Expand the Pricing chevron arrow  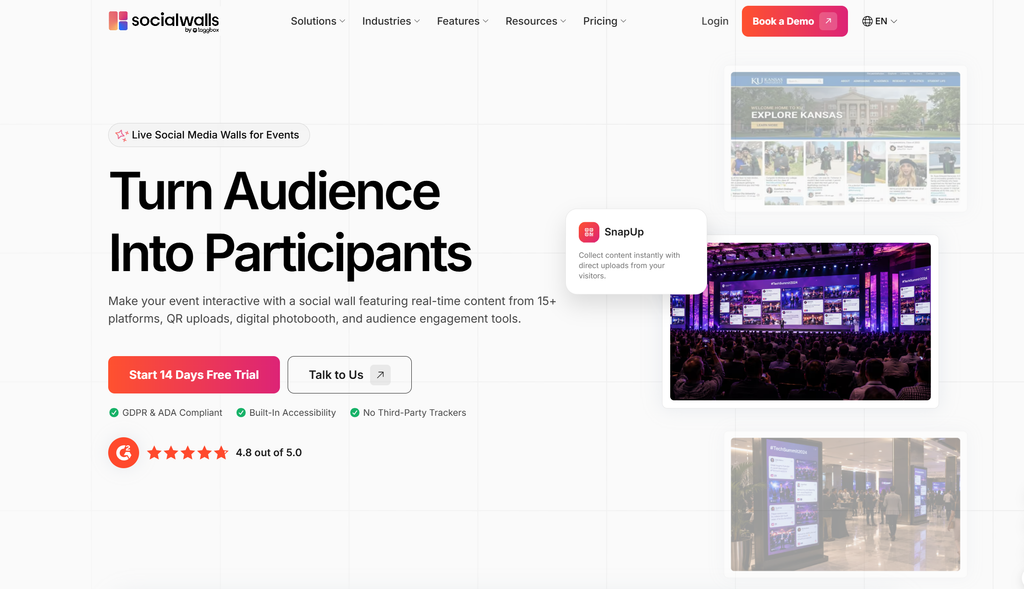[x=624, y=22]
